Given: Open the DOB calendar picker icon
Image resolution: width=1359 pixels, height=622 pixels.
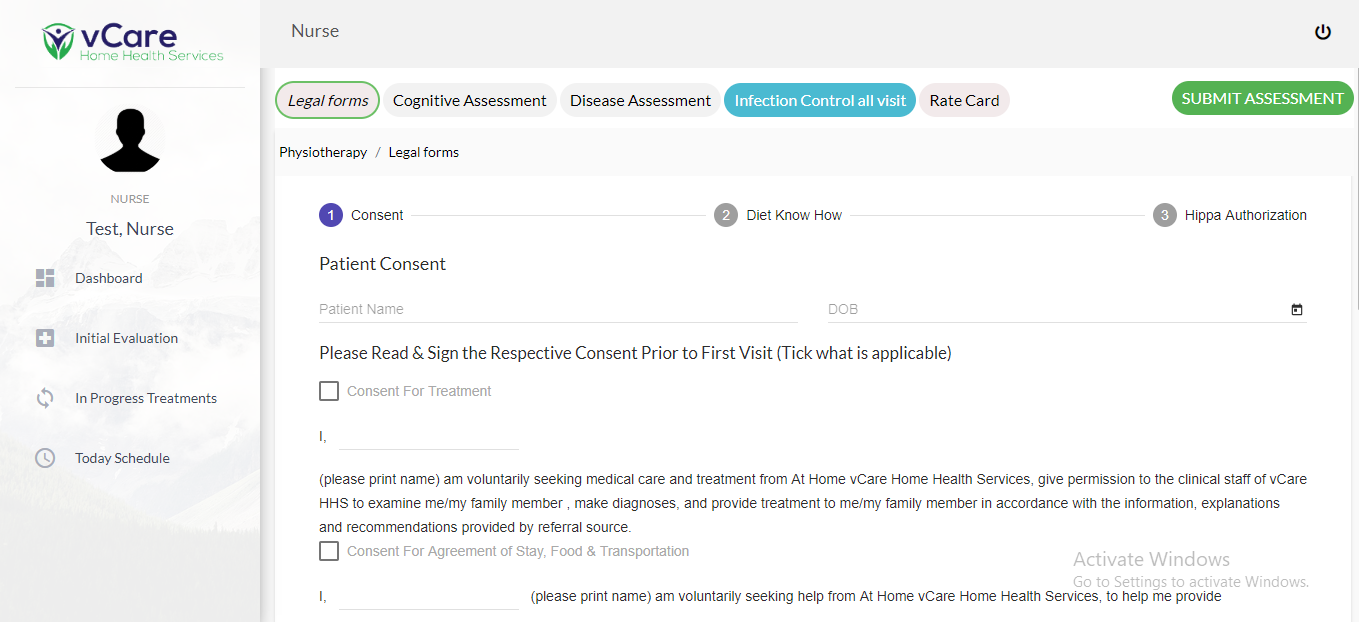Looking at the screenshot, I should pyautogui.click(x=1297, y=310).
